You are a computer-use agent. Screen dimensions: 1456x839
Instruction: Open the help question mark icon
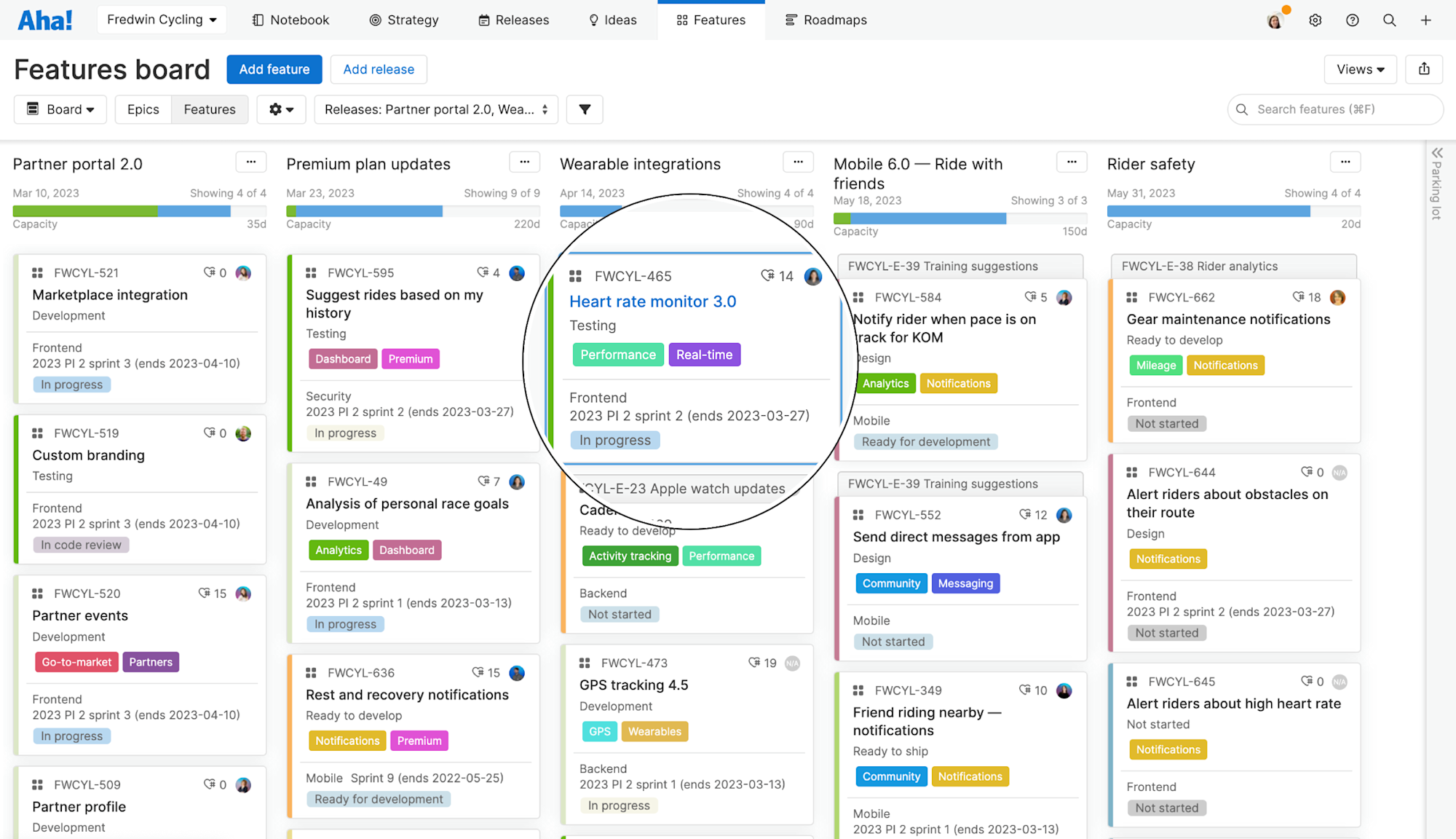tap(1352, 20)
